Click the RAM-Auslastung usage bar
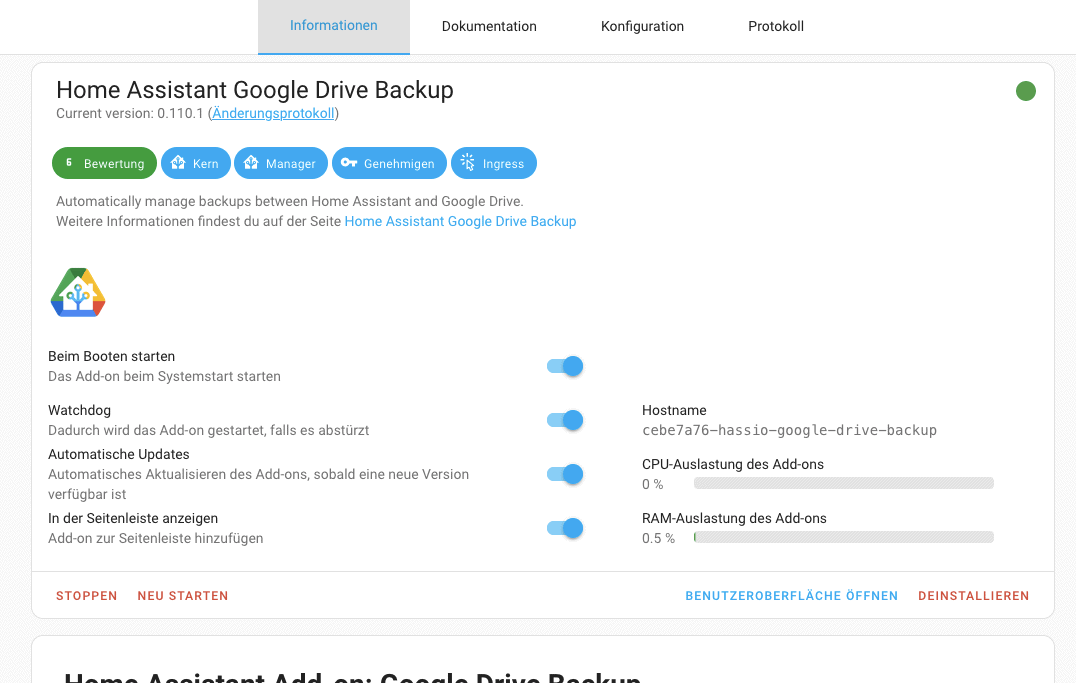Viewport: 1076px width, 683px height. 843,537
